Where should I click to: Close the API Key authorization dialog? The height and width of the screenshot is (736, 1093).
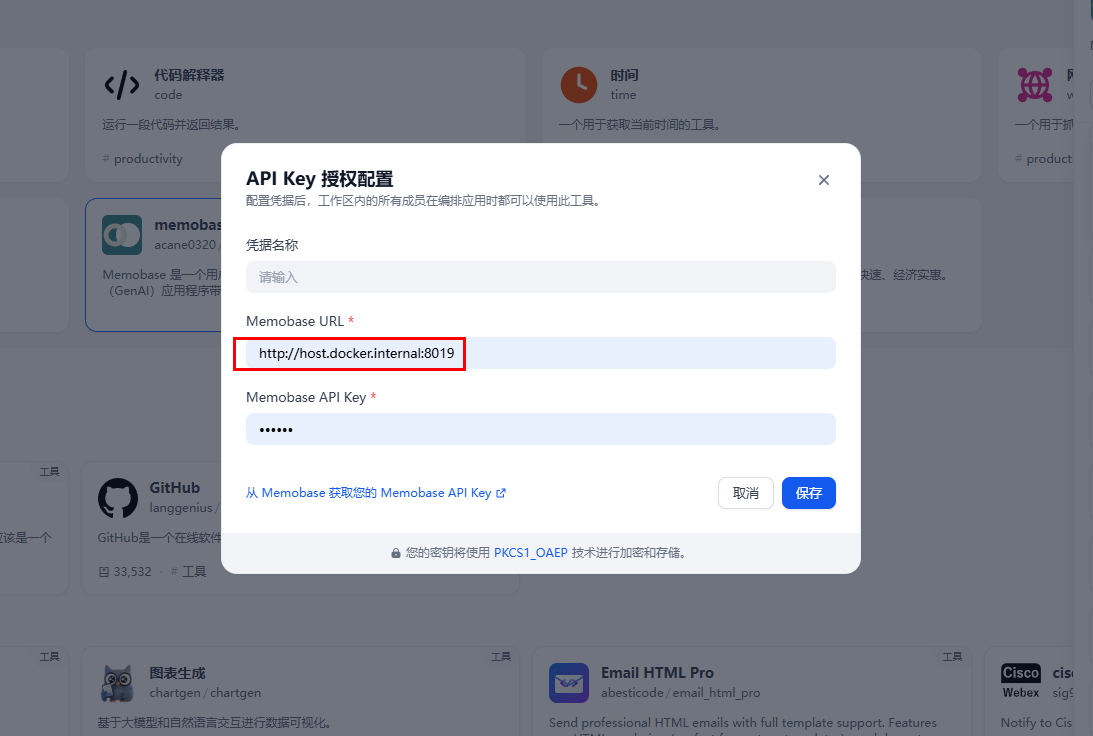point(823,180)
